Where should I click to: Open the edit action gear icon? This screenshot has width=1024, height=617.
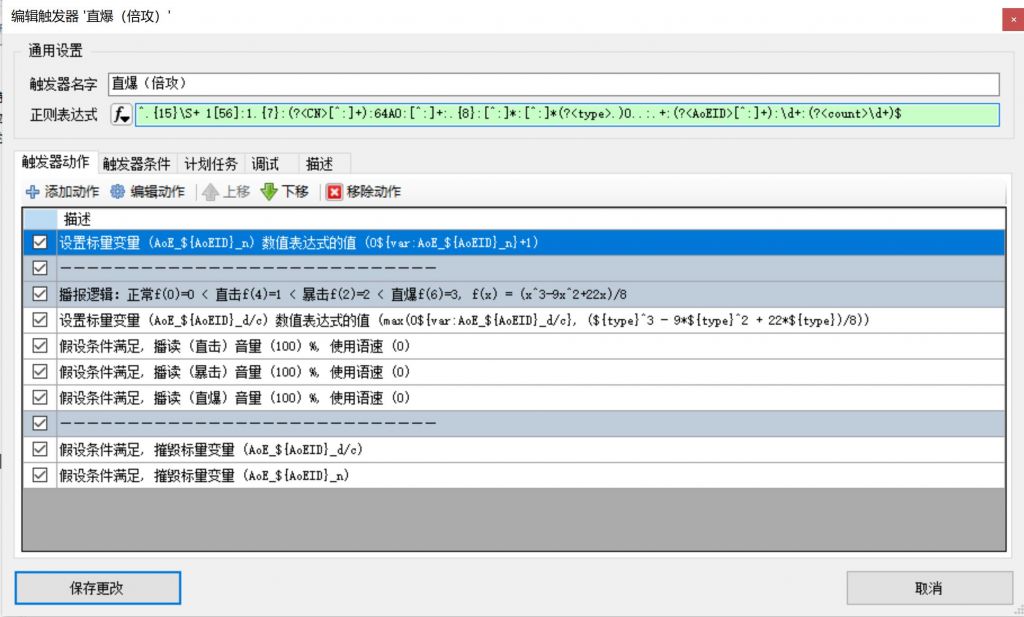115,191
